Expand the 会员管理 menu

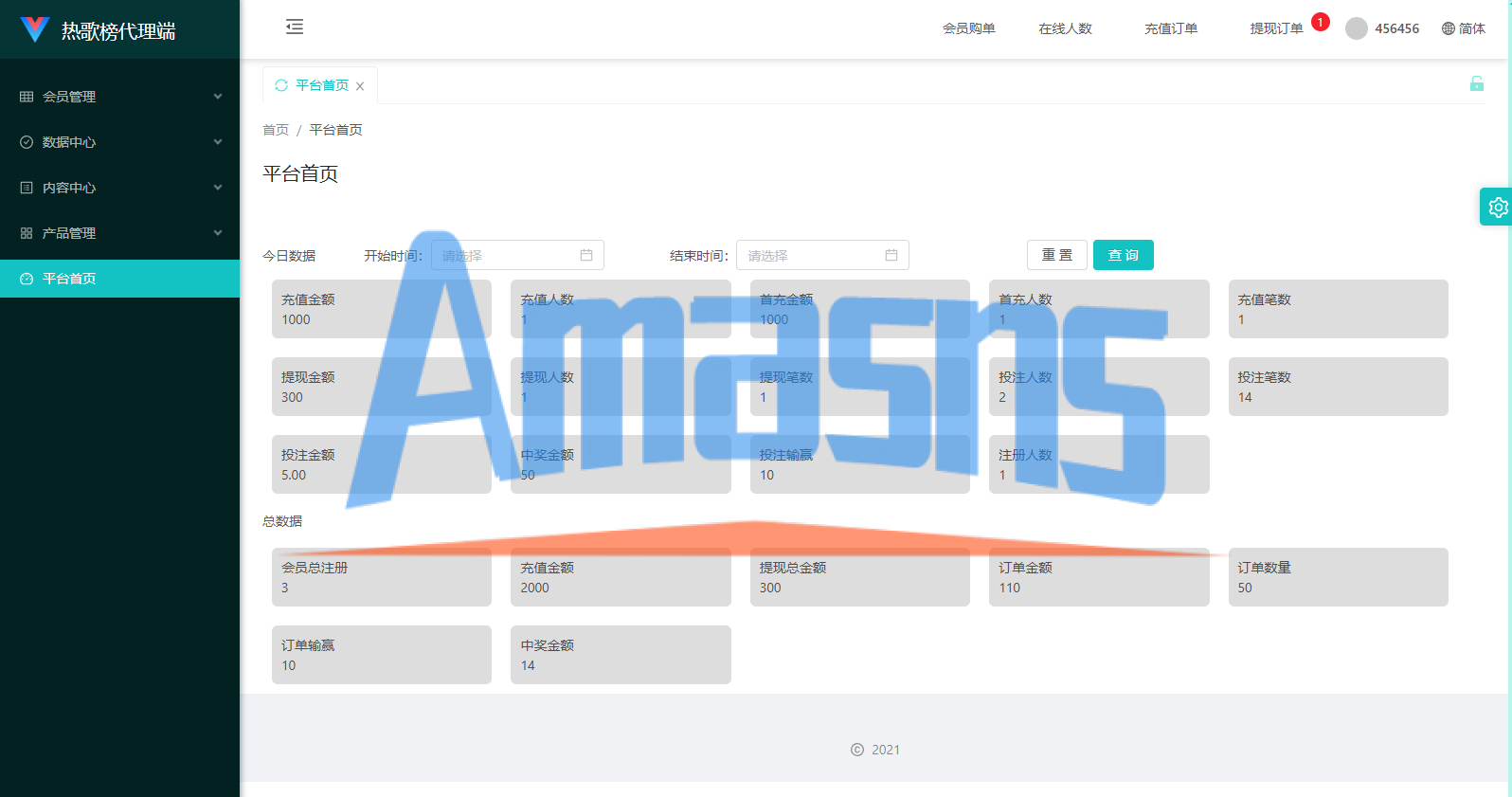pos(119,97)
